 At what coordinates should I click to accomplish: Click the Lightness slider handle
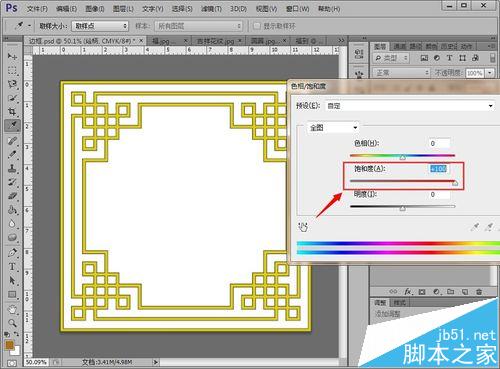(403, 208)
